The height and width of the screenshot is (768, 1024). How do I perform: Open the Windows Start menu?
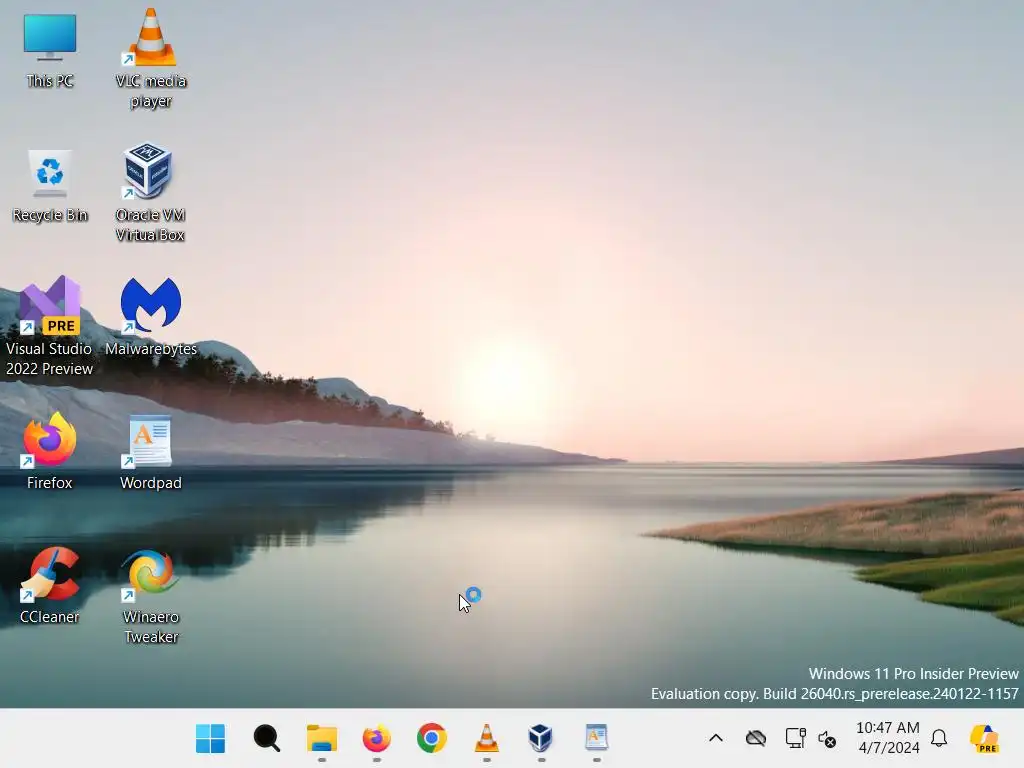tap(210, 739)
